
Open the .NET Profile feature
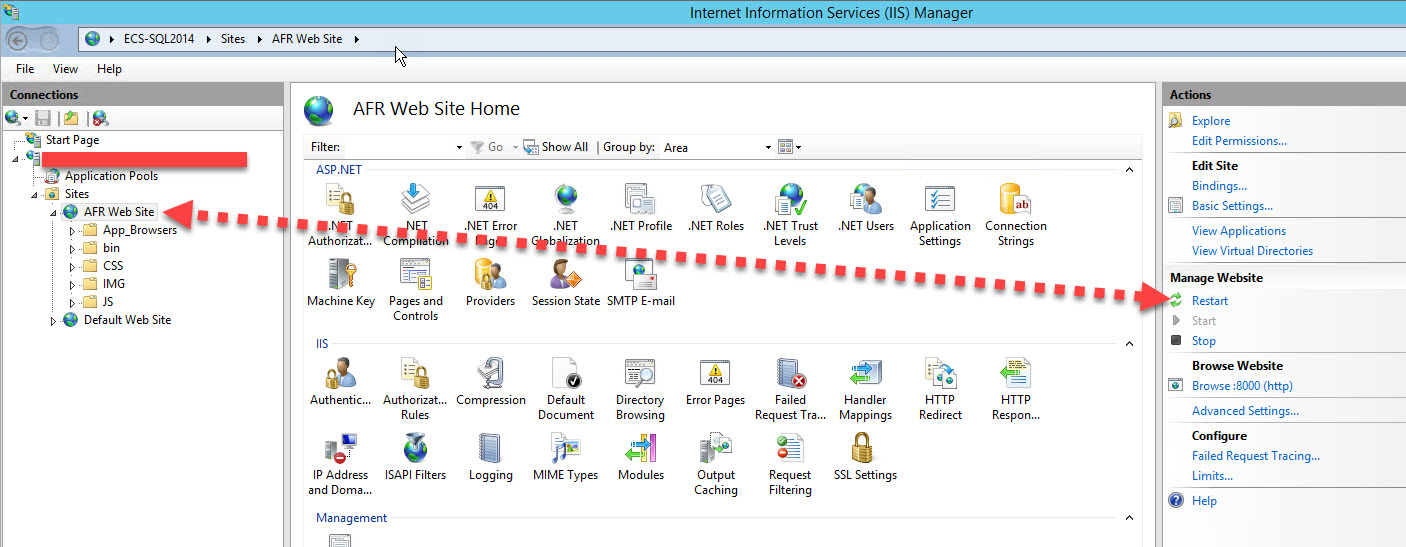tap(641, 207)
